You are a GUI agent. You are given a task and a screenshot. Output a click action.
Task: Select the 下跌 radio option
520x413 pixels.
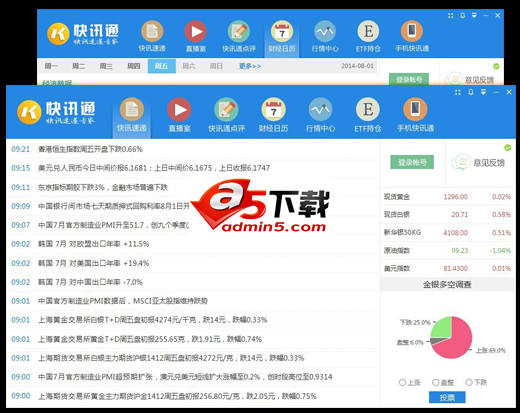point(469,382)
